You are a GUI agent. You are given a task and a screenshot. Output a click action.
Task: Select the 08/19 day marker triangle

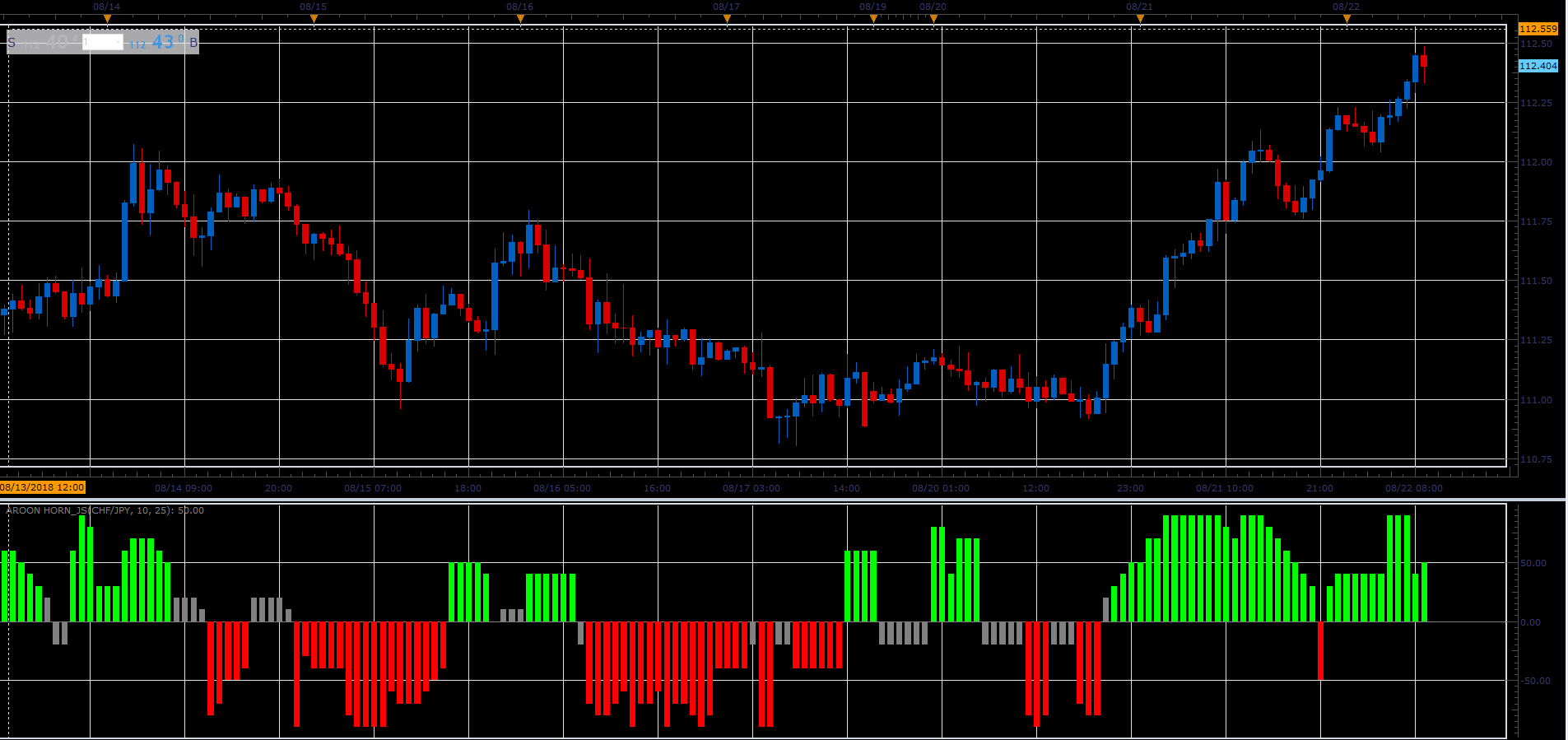[873, 19]
